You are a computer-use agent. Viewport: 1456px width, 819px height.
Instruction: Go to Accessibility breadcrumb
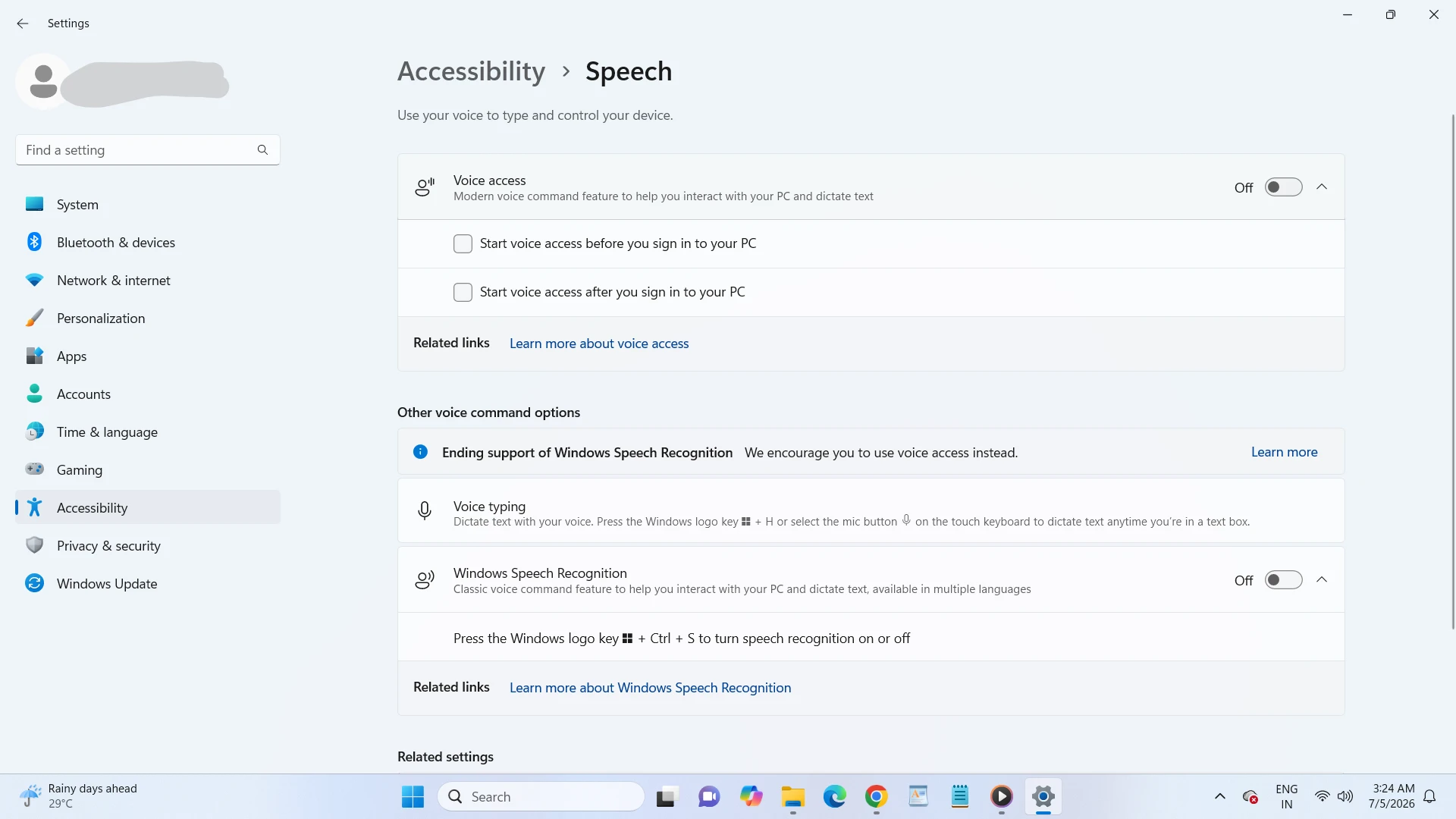click(471, 71)
